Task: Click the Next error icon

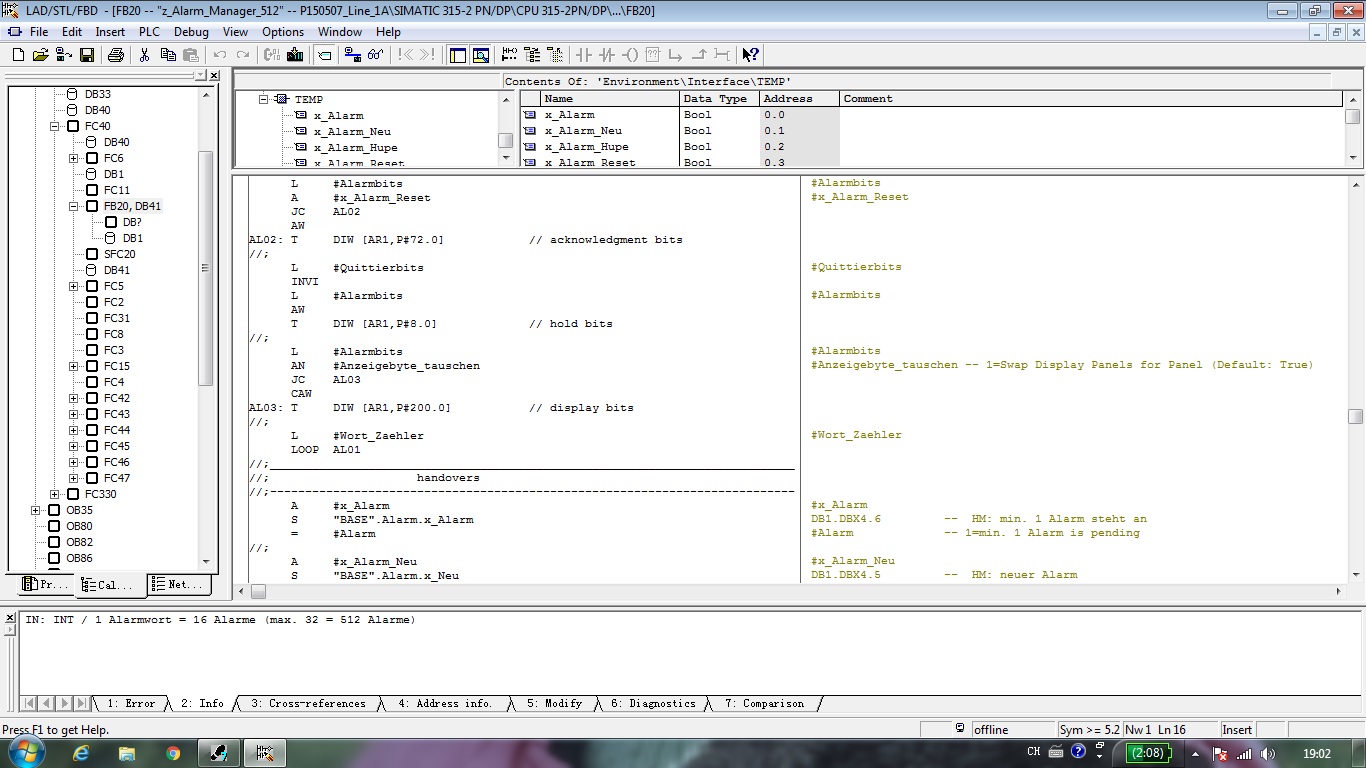Action: pyautogui.click(x=428, y=55)
